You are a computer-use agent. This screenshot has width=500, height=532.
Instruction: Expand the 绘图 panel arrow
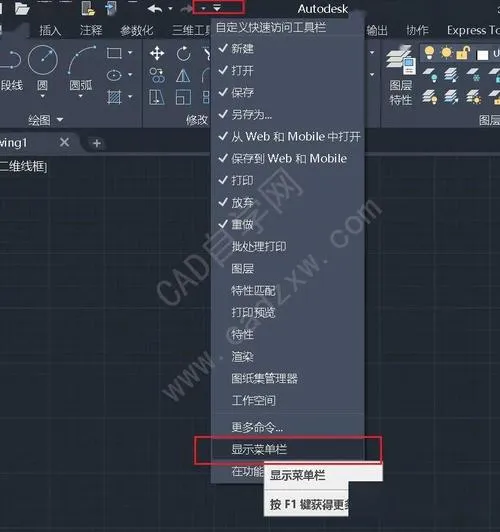click(x=60, y=119)
